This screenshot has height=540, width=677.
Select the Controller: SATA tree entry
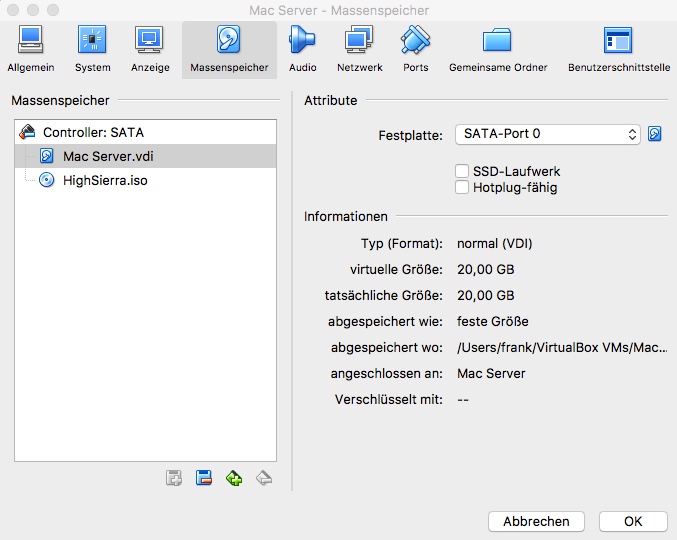pos(146,132)
